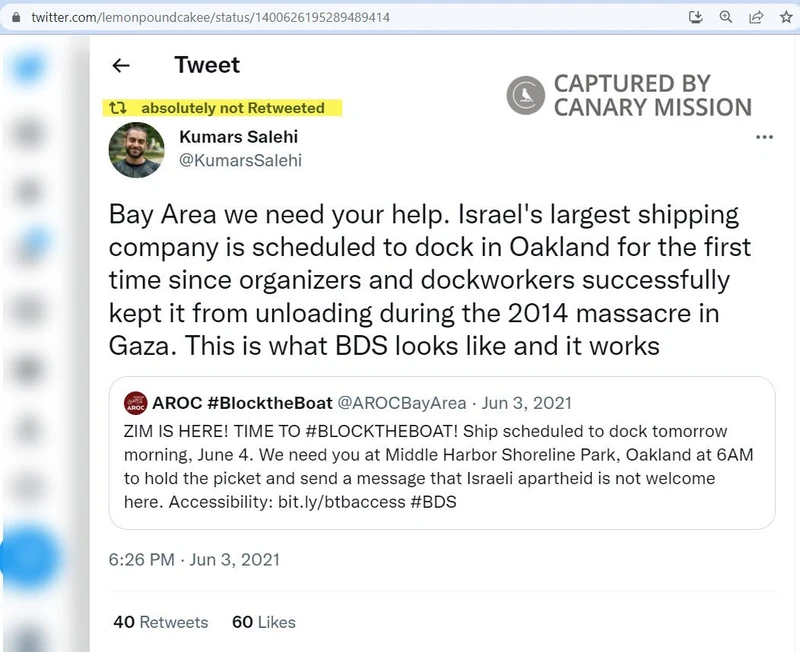Image resolution: width=800 pixels, height=652 pixels.
Task: Click the Kumars Salehi display name
Action: tap(238, 137)
